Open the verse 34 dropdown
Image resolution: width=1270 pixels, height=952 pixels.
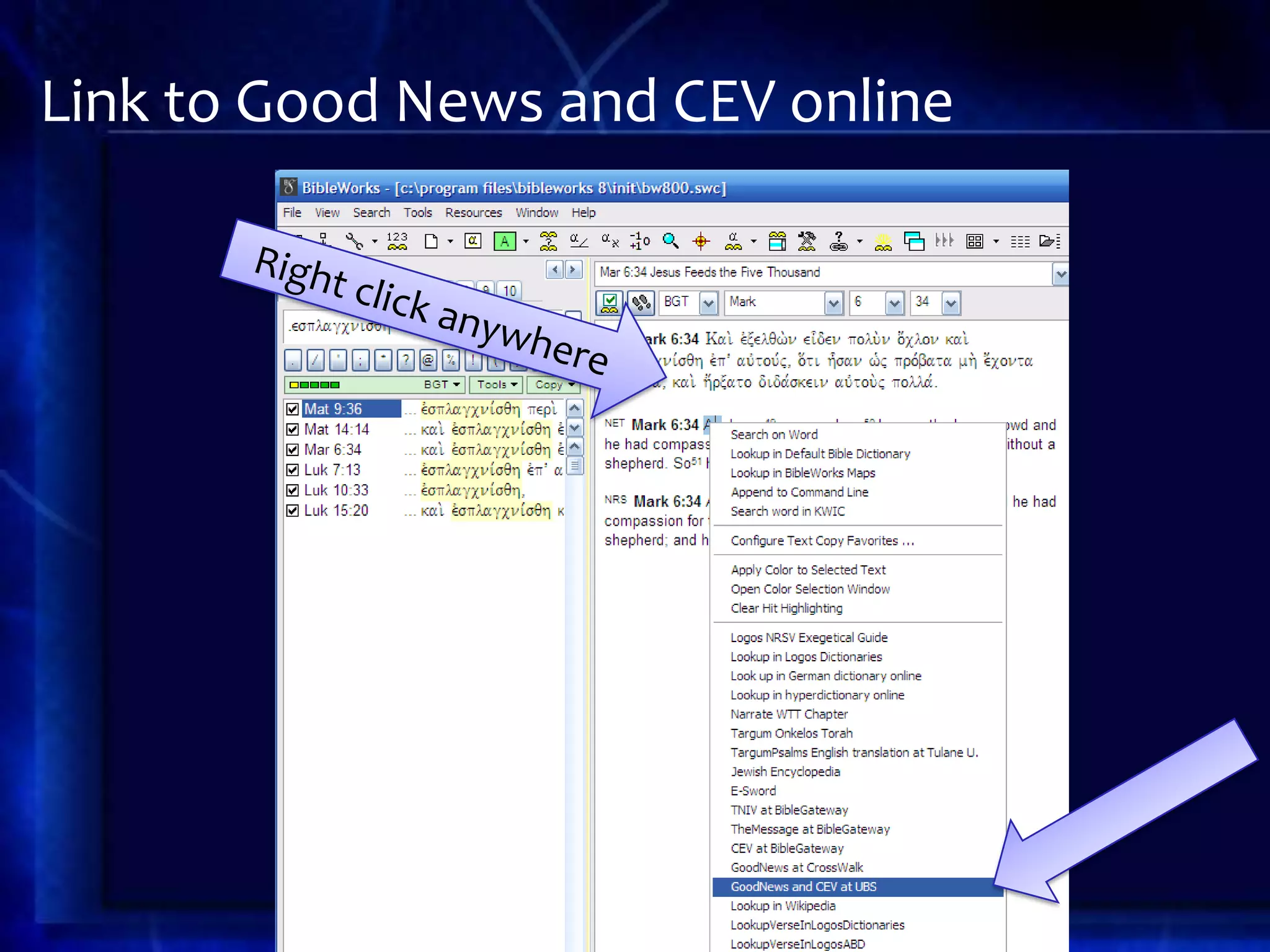pyautogui.click(x=951, y=304)
